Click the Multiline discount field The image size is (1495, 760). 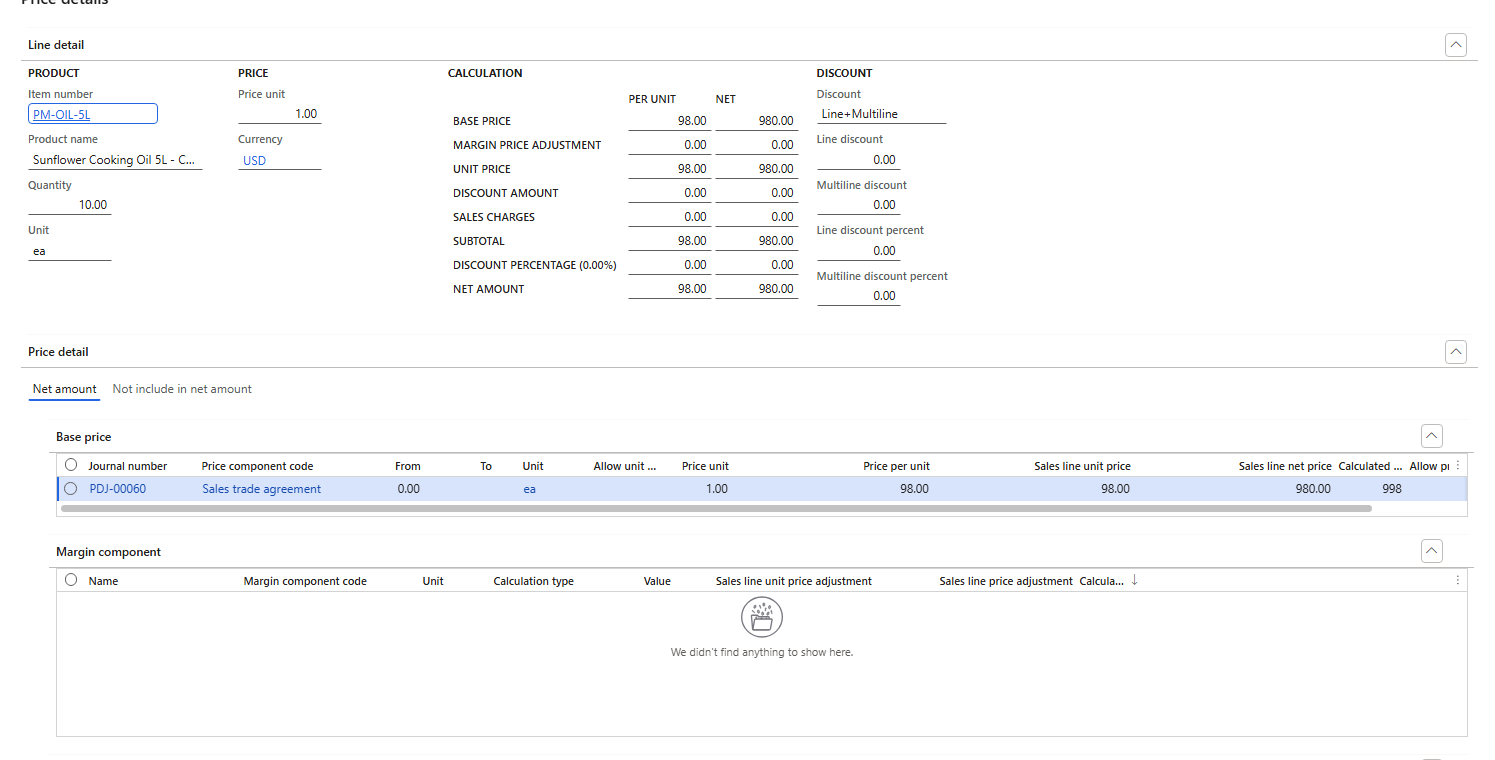pyautogui.click(x=858, y=205)
